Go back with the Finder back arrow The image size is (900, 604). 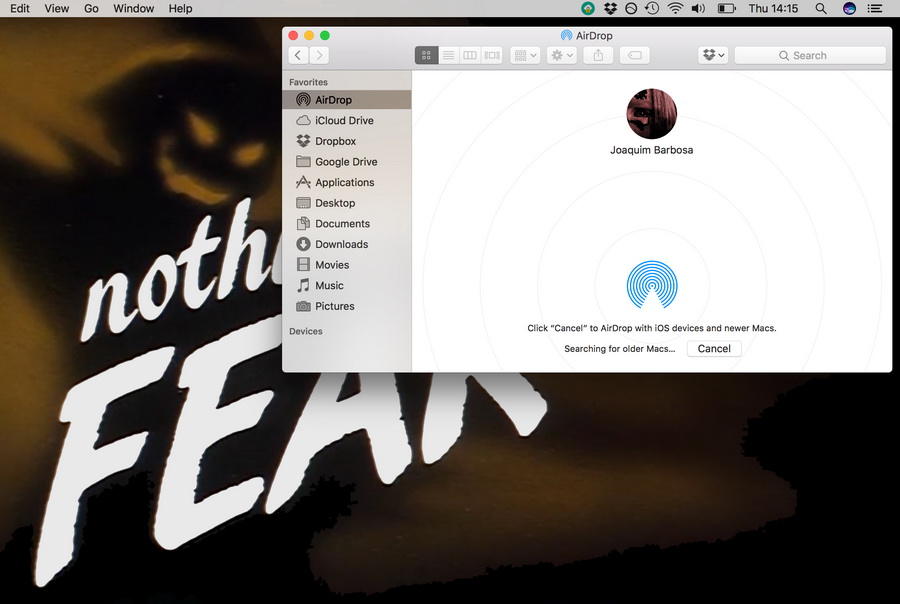[298, 56]
